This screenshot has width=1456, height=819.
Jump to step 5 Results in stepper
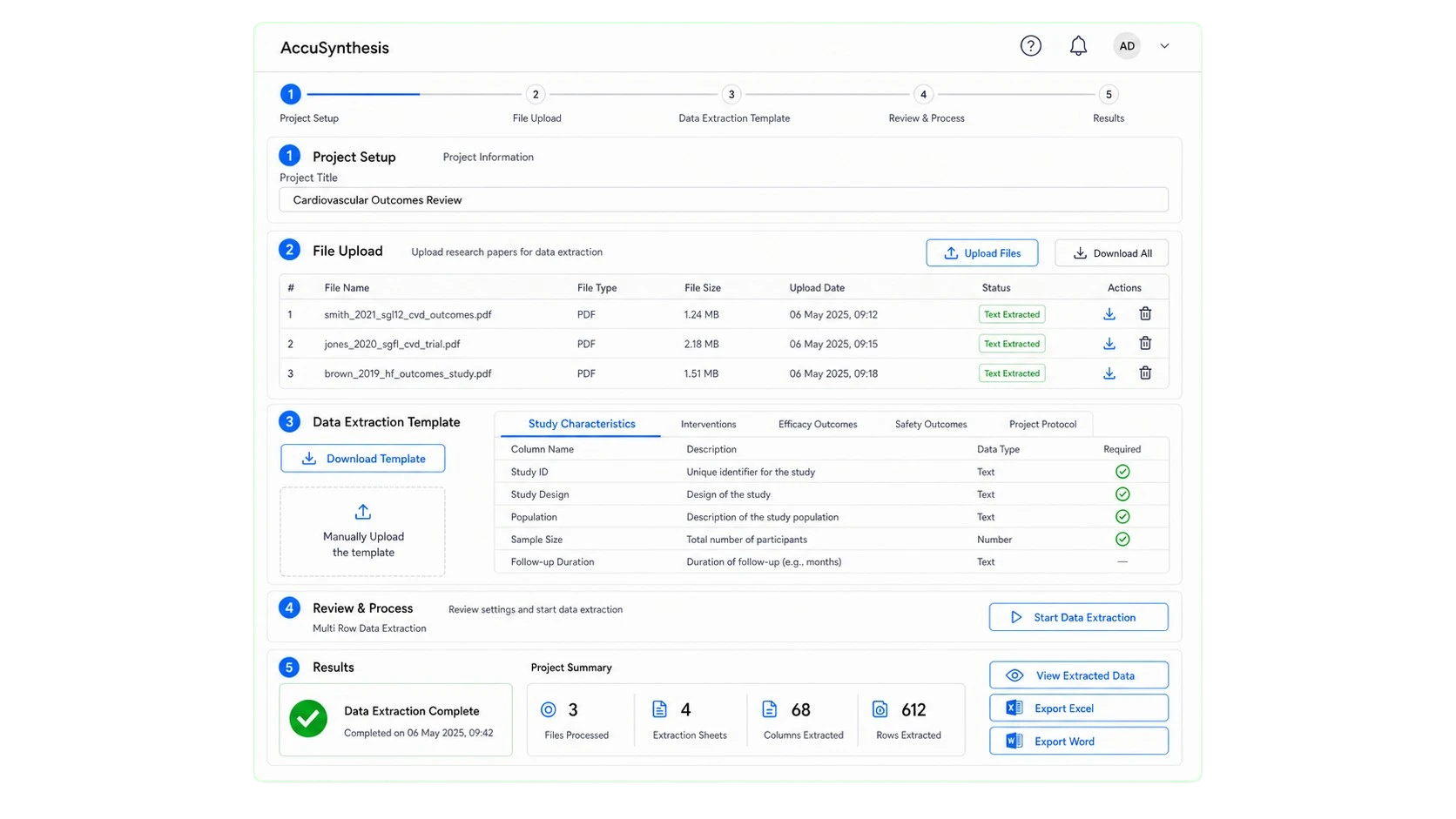click(x=1109, y=95)
